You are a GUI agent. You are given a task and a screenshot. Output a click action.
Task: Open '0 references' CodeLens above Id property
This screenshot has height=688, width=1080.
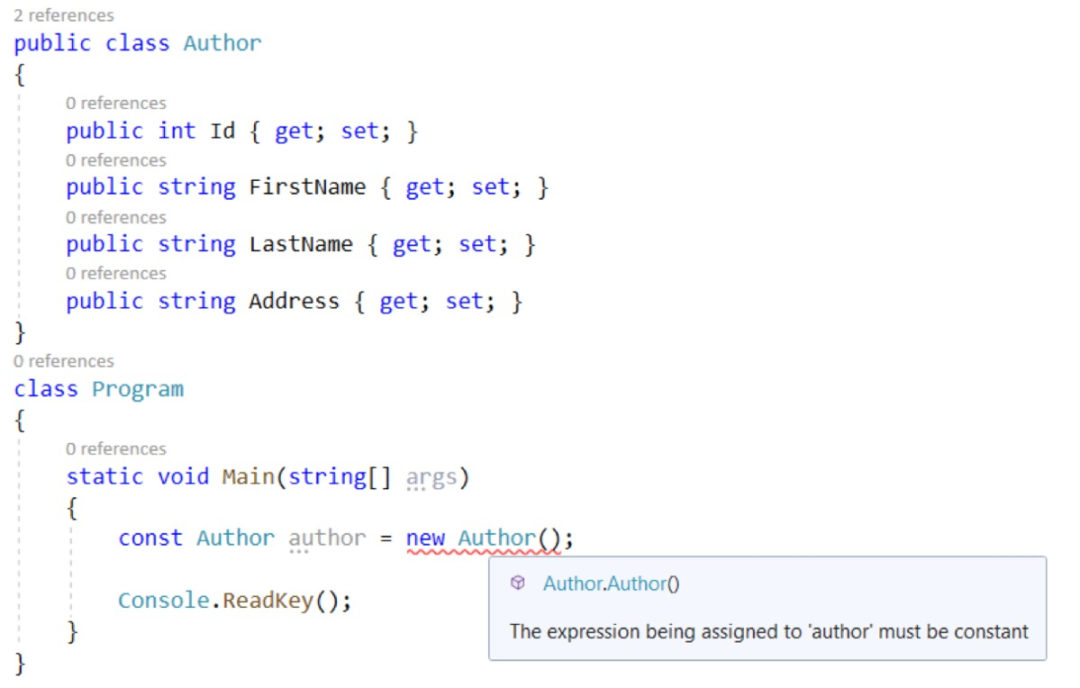(116, 103)
